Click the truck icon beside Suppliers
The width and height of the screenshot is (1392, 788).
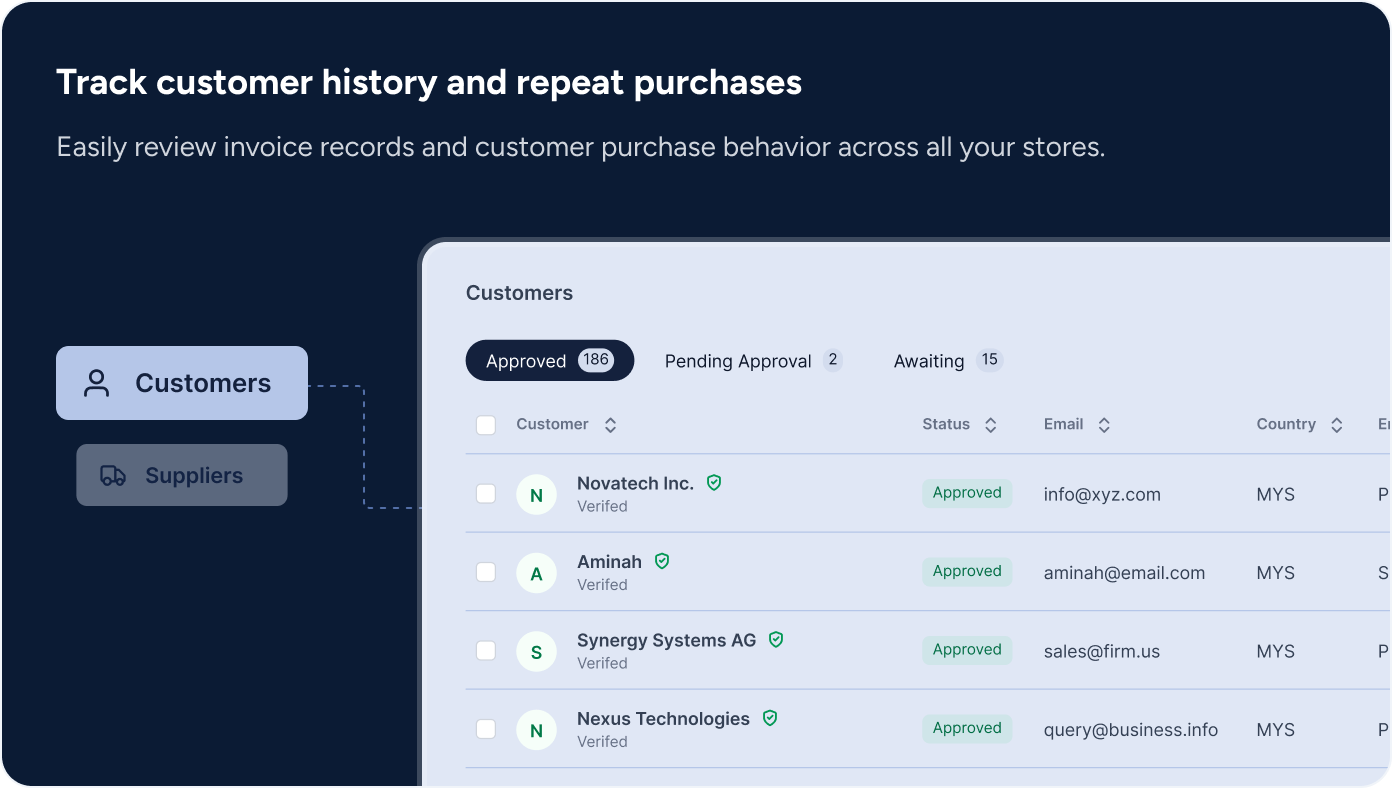[x=113, y=476]
